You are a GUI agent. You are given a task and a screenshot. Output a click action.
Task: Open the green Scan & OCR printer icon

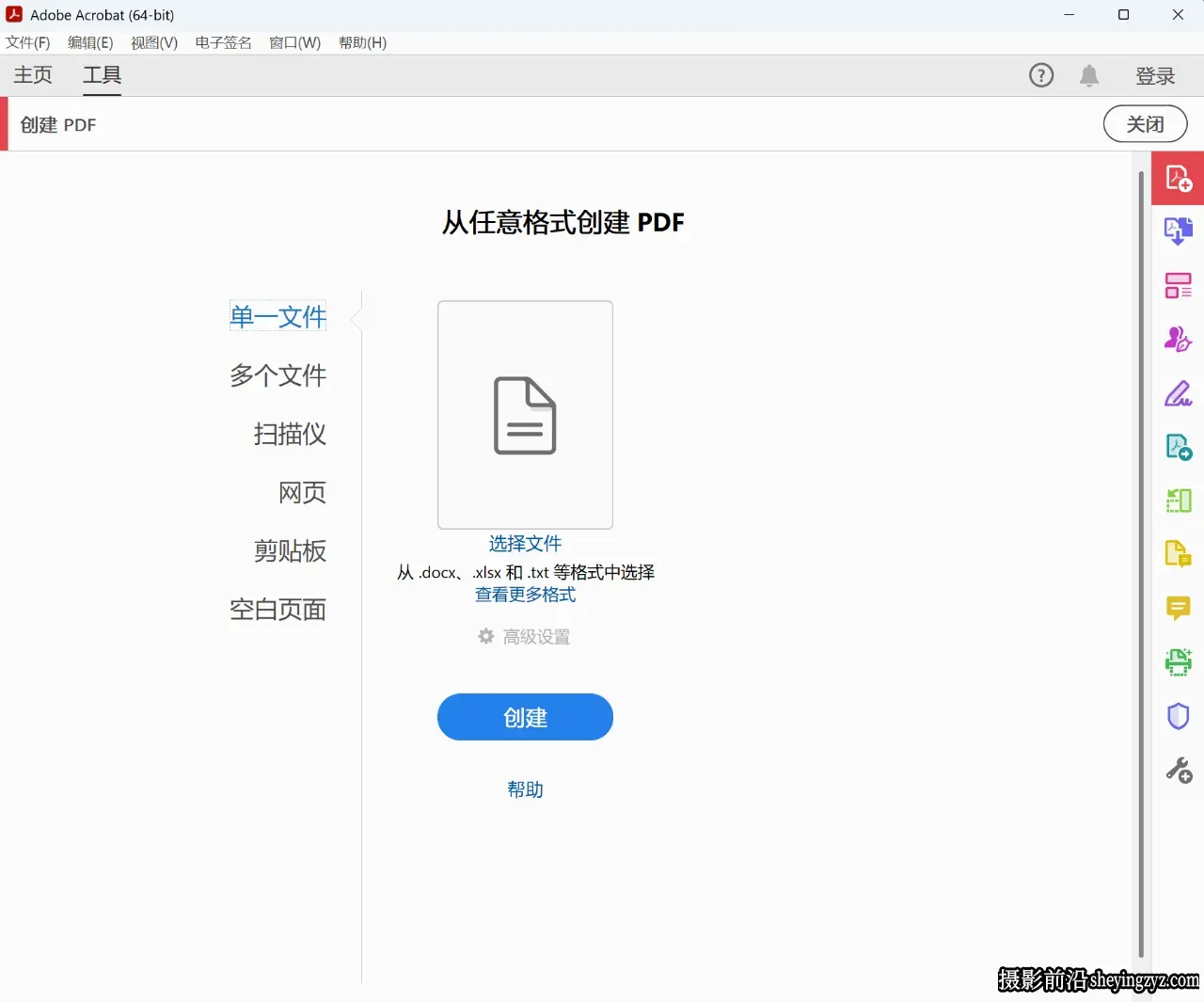[1178, 662]
